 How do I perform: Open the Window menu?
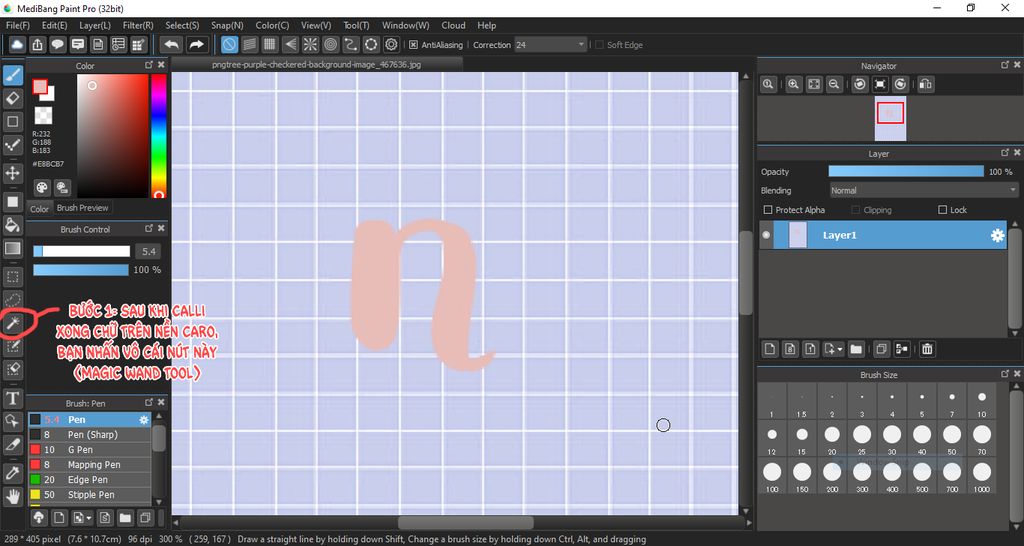click(406, 25)
